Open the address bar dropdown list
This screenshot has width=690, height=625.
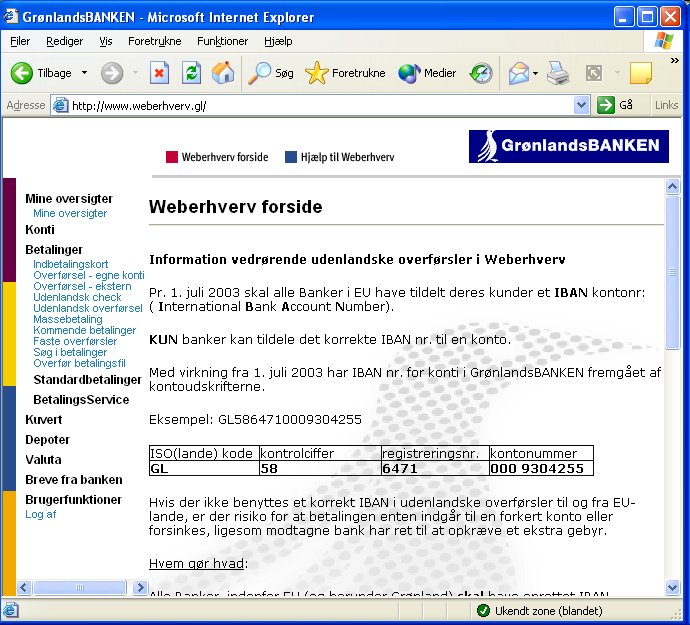pos(581,105)
